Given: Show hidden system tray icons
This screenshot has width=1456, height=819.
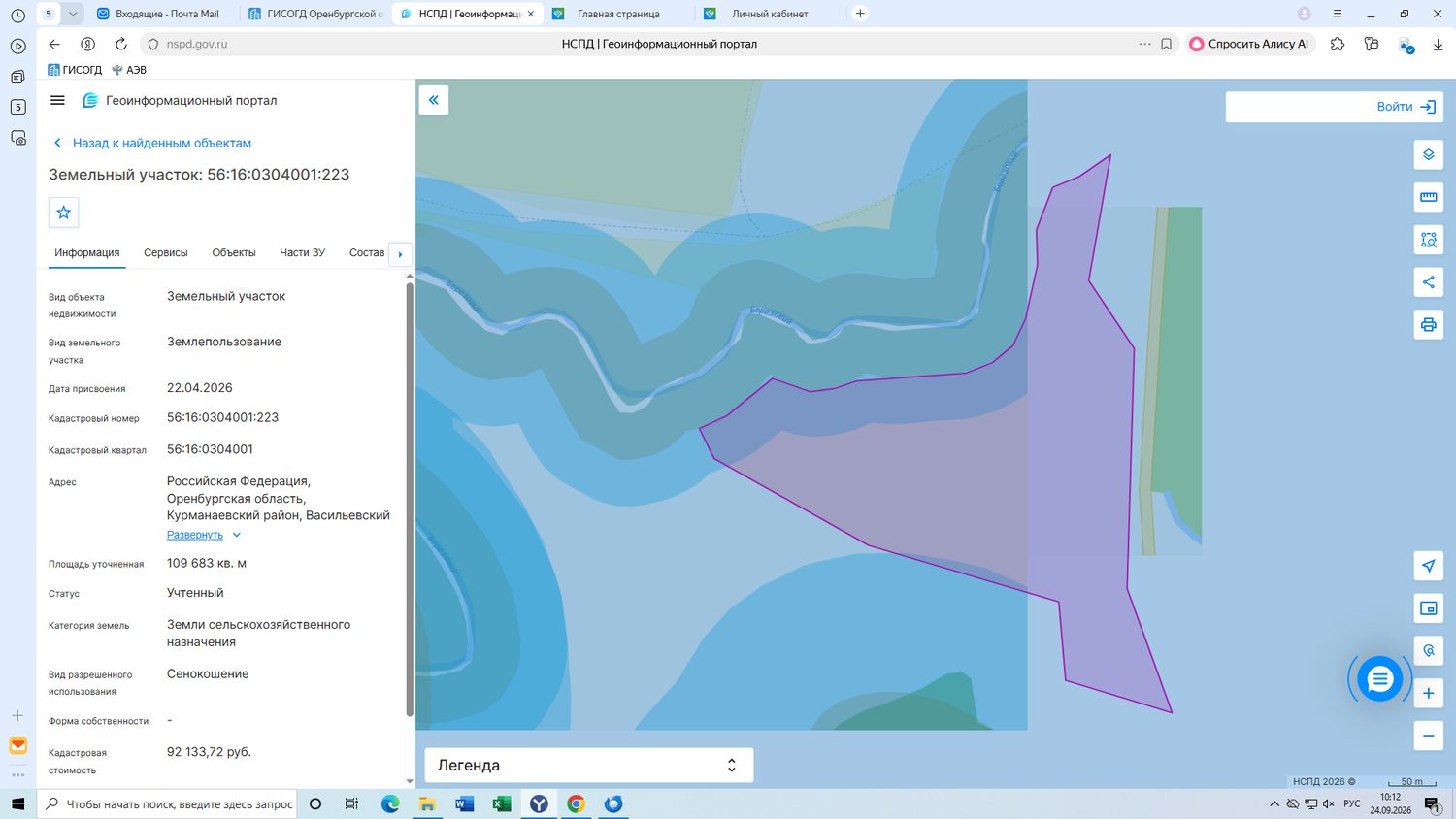Looking at the screenshot, I should (1274, 803).
